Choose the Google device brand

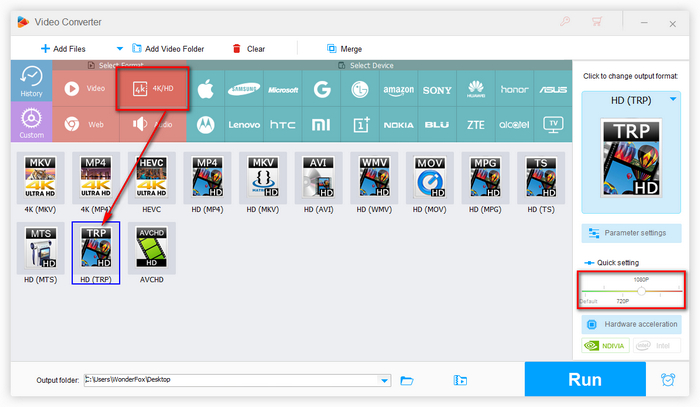[321, 89]
